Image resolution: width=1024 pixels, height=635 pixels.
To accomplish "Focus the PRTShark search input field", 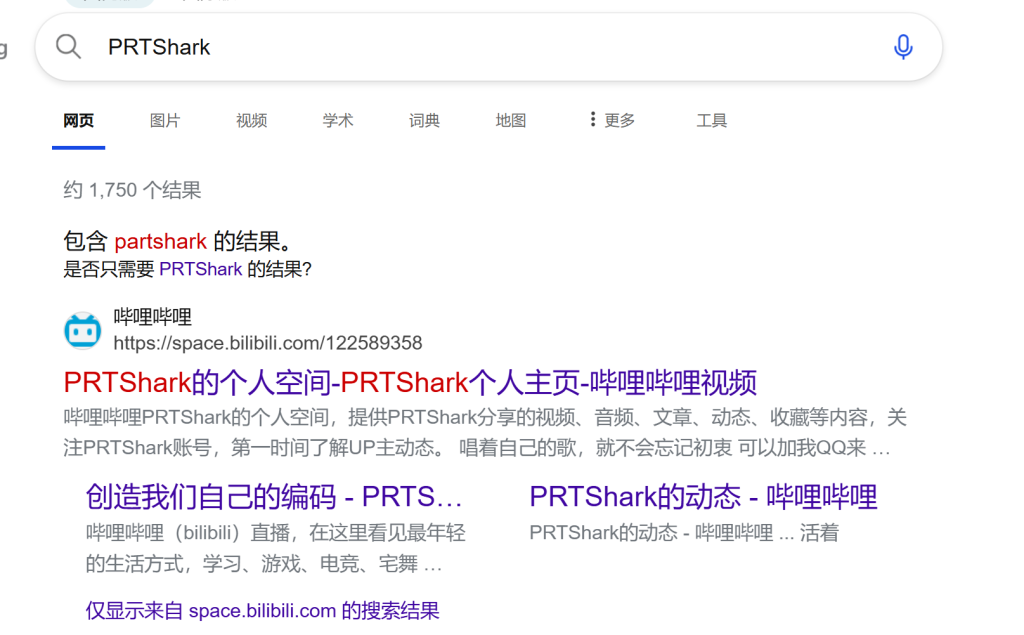I will tap(488, 47).
